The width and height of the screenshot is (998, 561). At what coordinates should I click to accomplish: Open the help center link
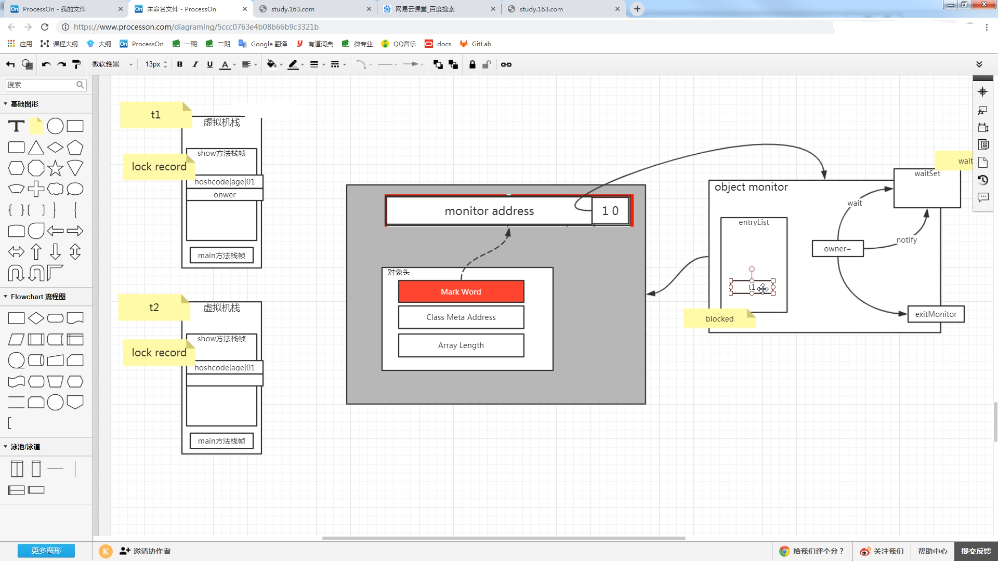pyautogui.click(x=932, y=551)
